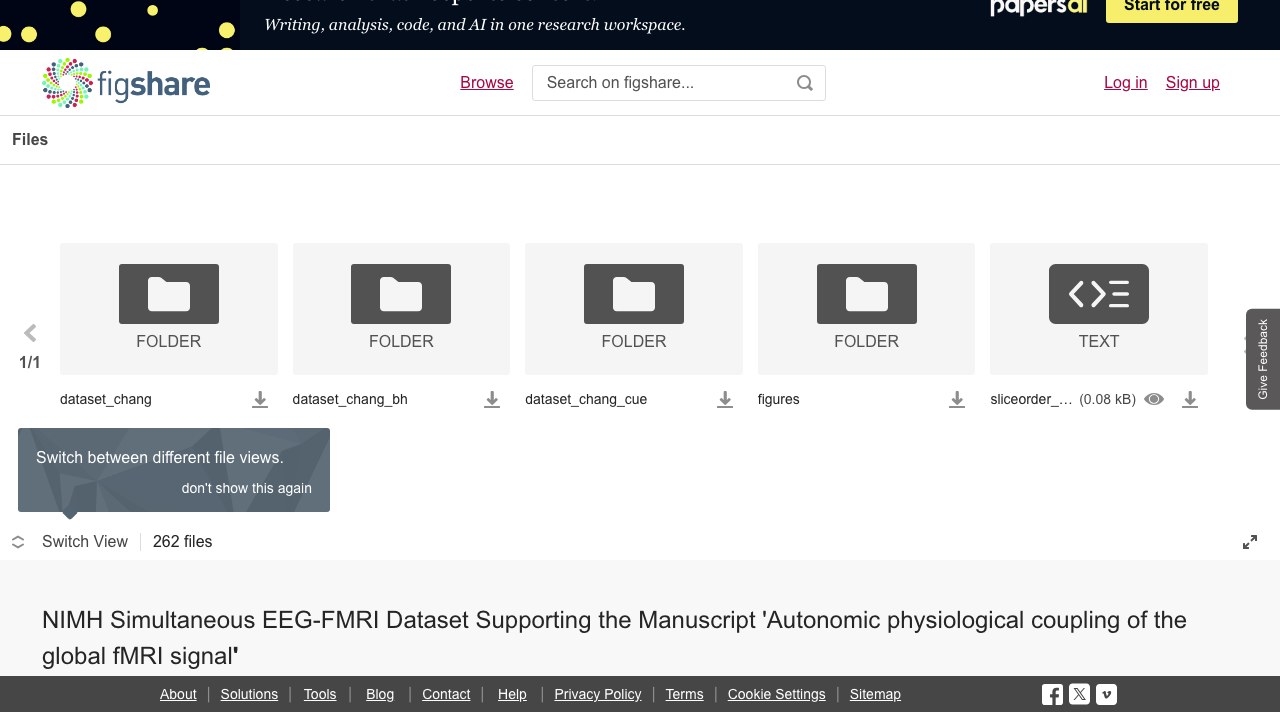
Task: Download the dataset_chang_cue folder
Action: [725, 399]
